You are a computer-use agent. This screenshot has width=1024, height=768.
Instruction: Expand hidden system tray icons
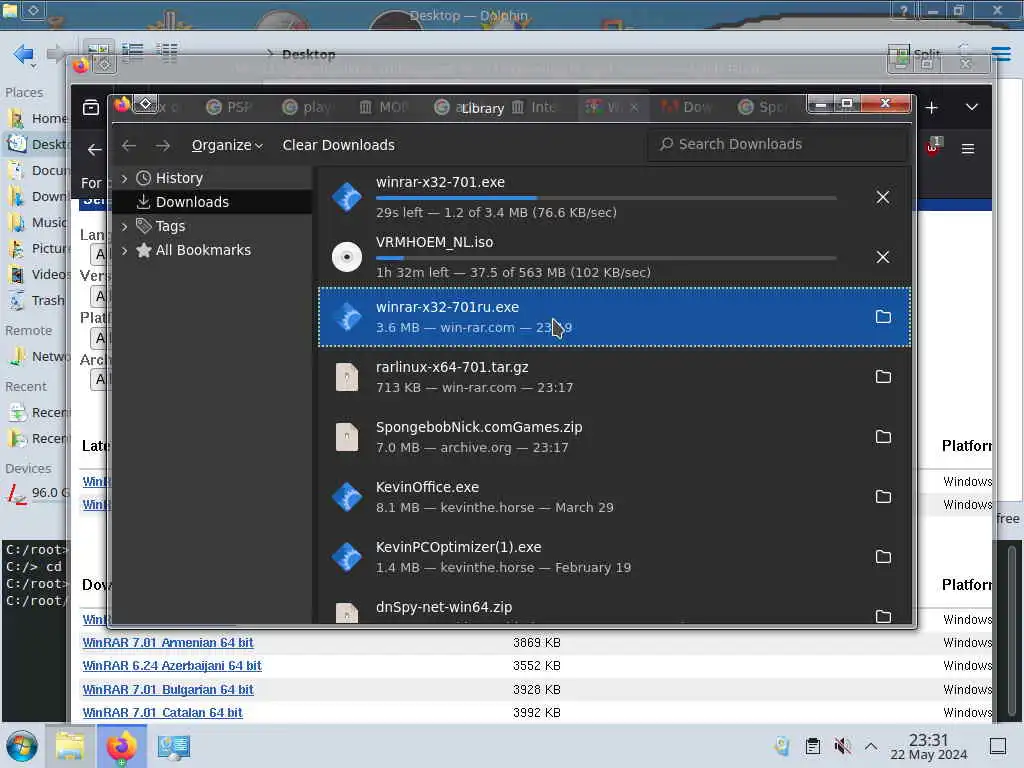tap(871, 746)
